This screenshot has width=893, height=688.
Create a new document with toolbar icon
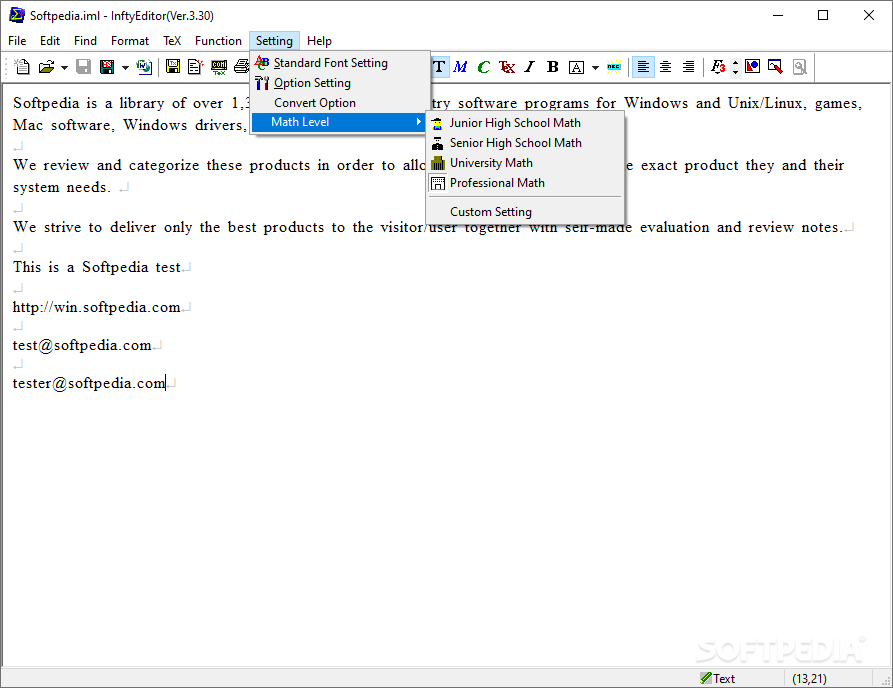point(22,67)
